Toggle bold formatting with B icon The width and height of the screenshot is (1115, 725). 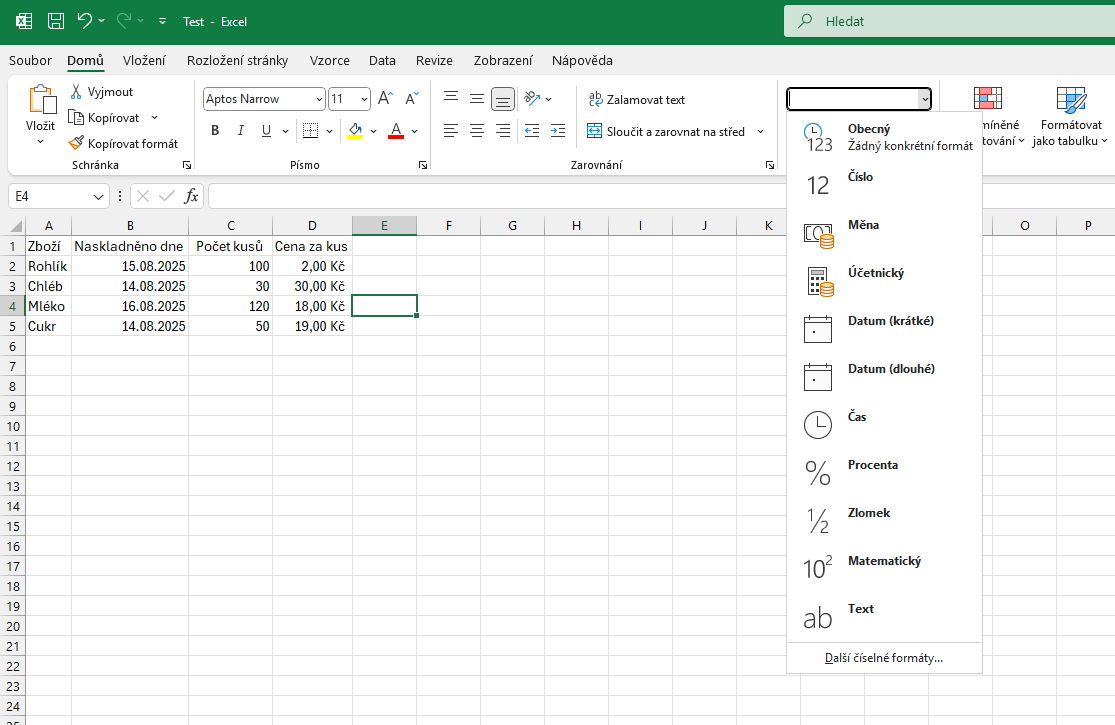click(x=214, y=129)
